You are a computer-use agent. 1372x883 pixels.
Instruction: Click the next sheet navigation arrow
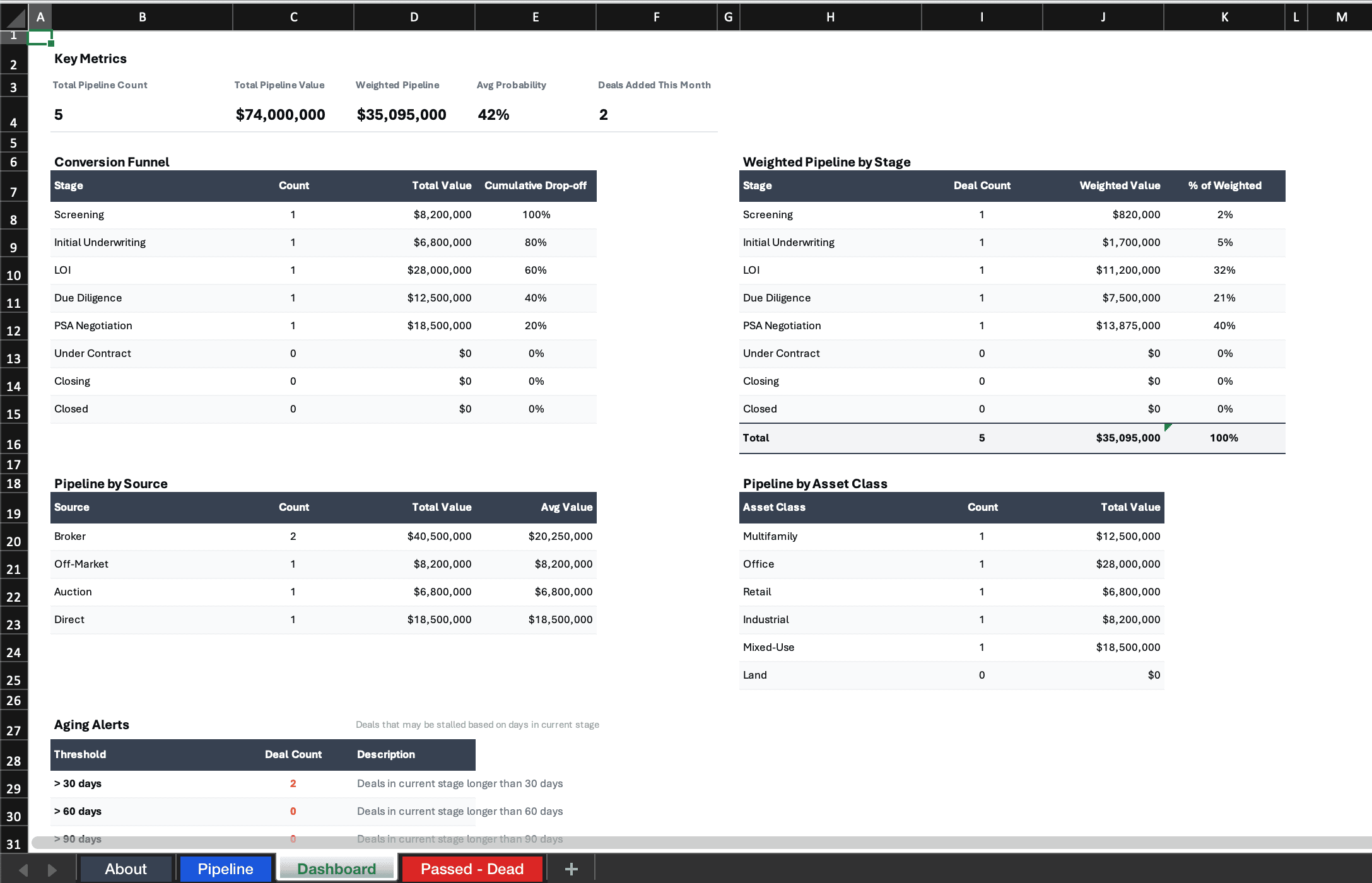coord(52,868)
